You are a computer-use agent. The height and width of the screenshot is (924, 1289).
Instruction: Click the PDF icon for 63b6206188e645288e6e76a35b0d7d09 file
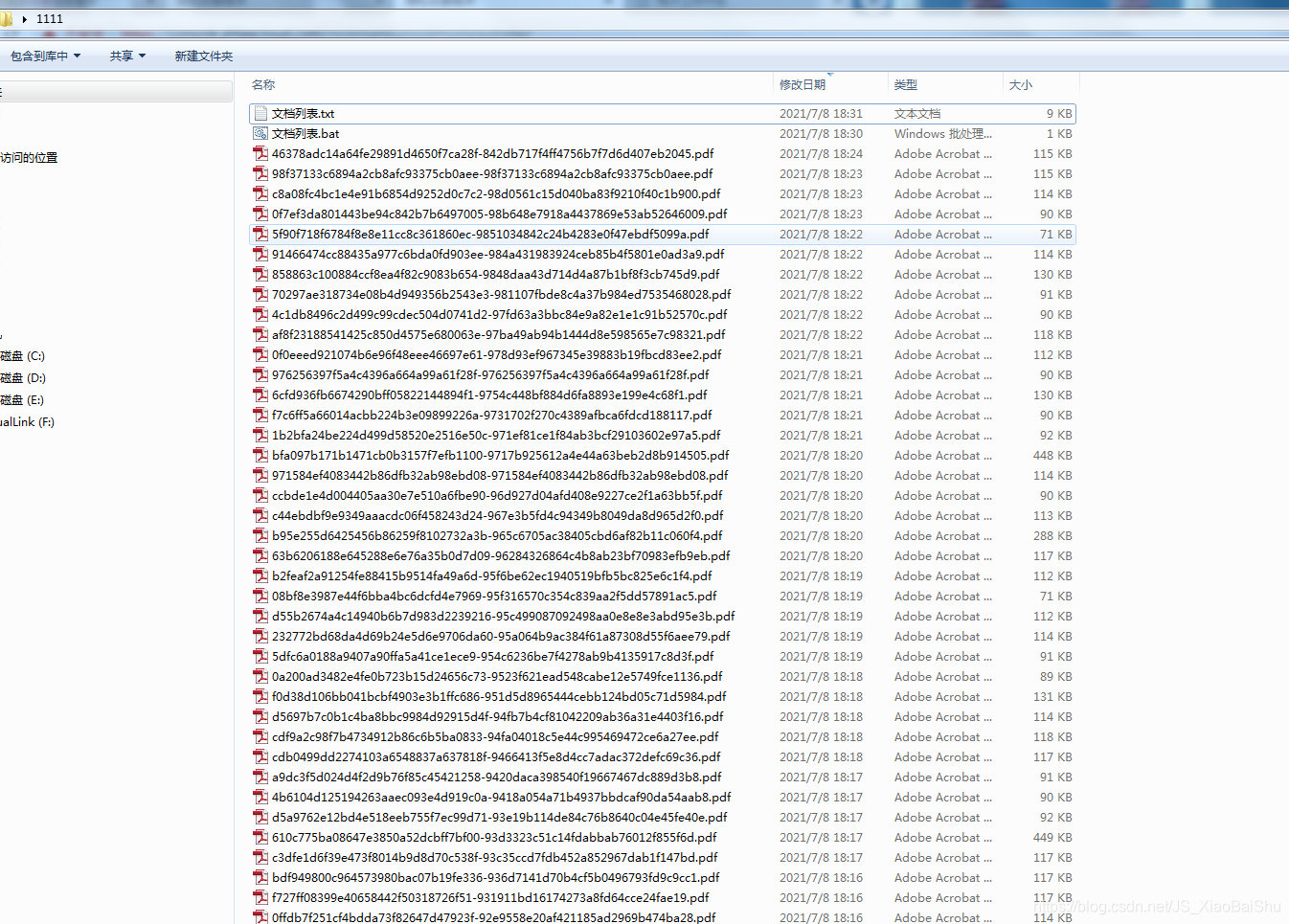coord(260,555)
